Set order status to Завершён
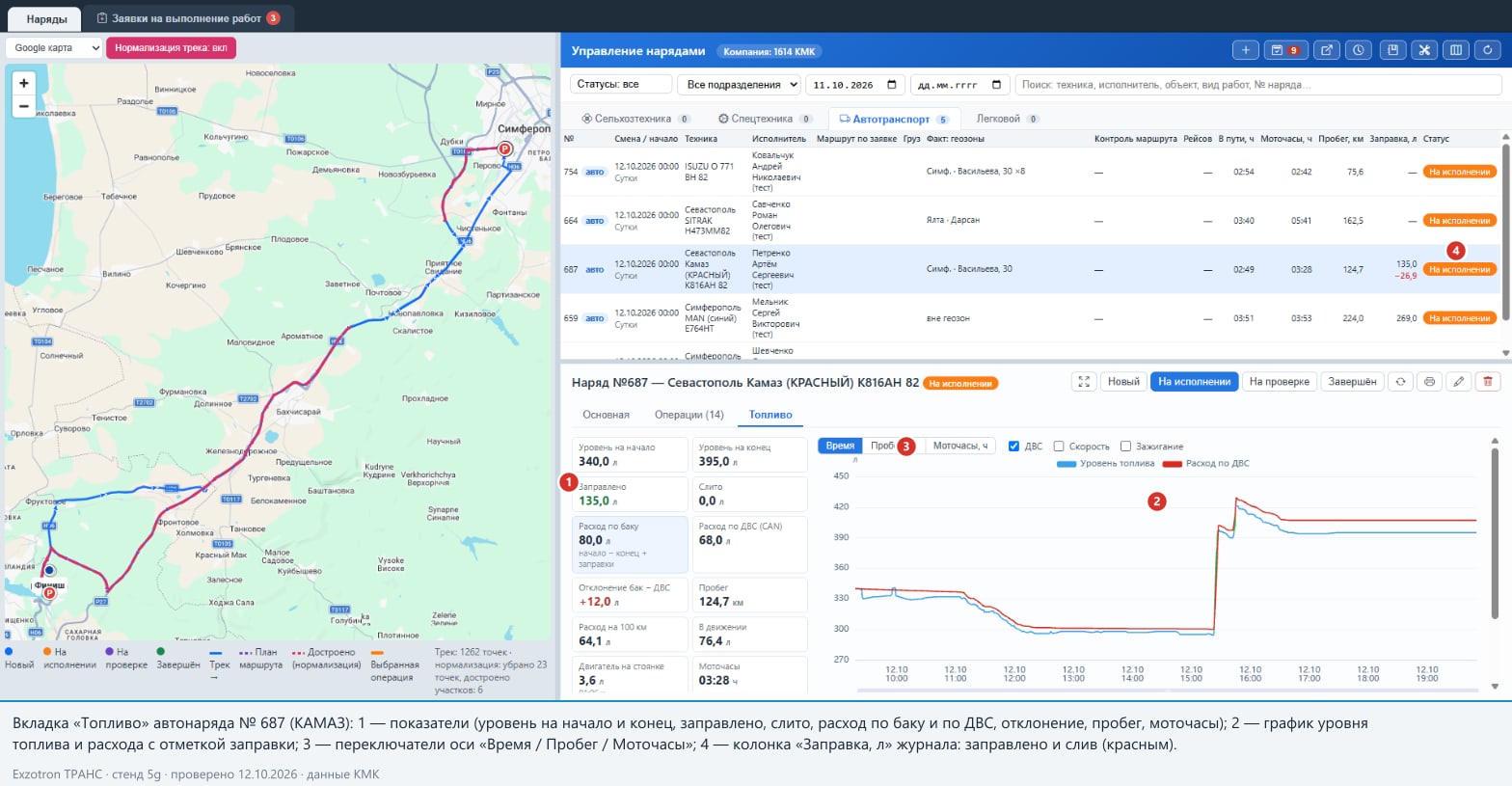 pos(1352,382)
